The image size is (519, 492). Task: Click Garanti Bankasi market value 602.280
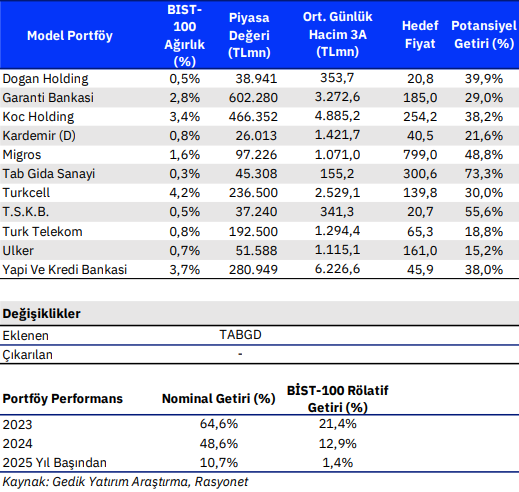point(253,98)
